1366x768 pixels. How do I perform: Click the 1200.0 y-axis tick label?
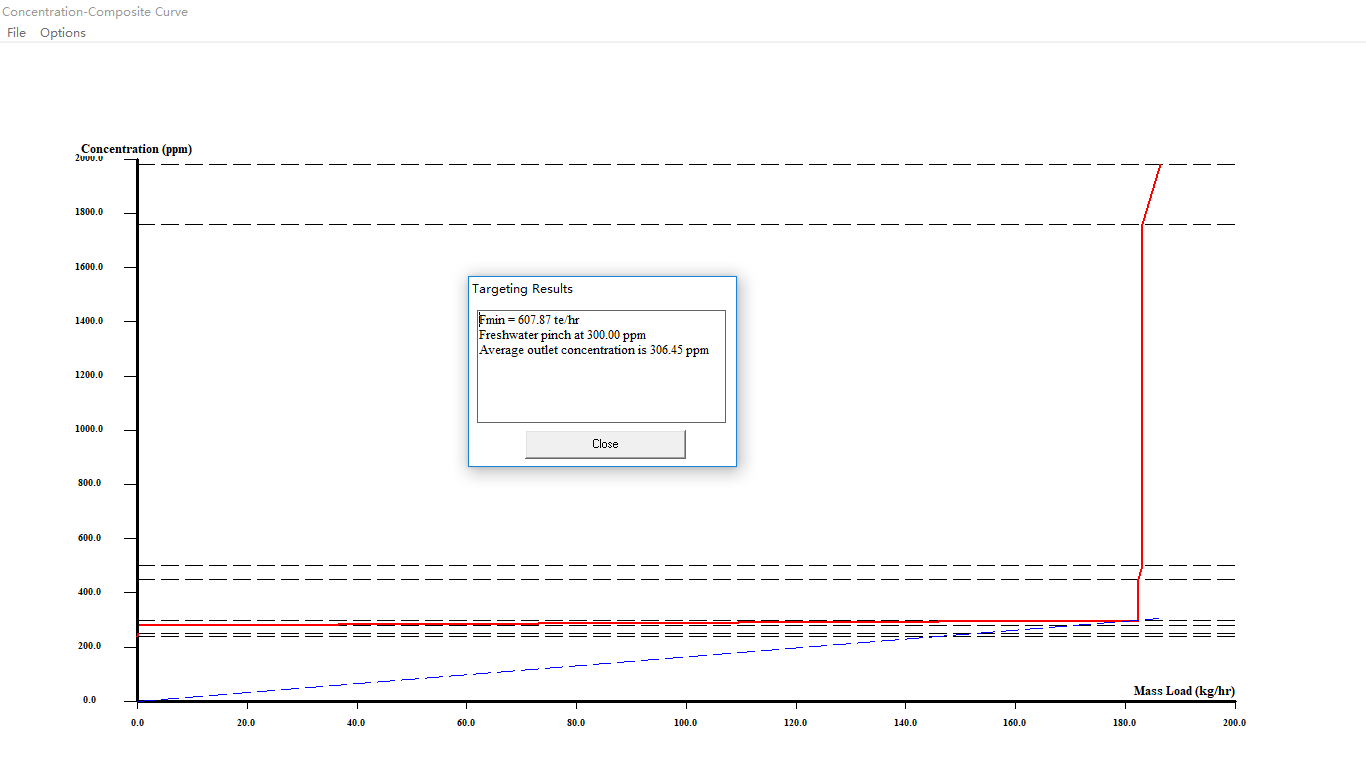pos(89,375)
